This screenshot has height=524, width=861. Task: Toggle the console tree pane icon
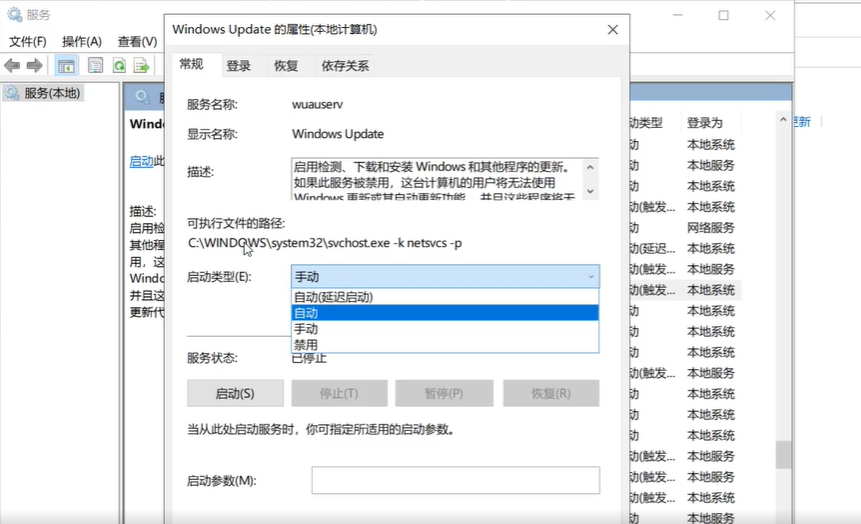(x=66, y=66)
